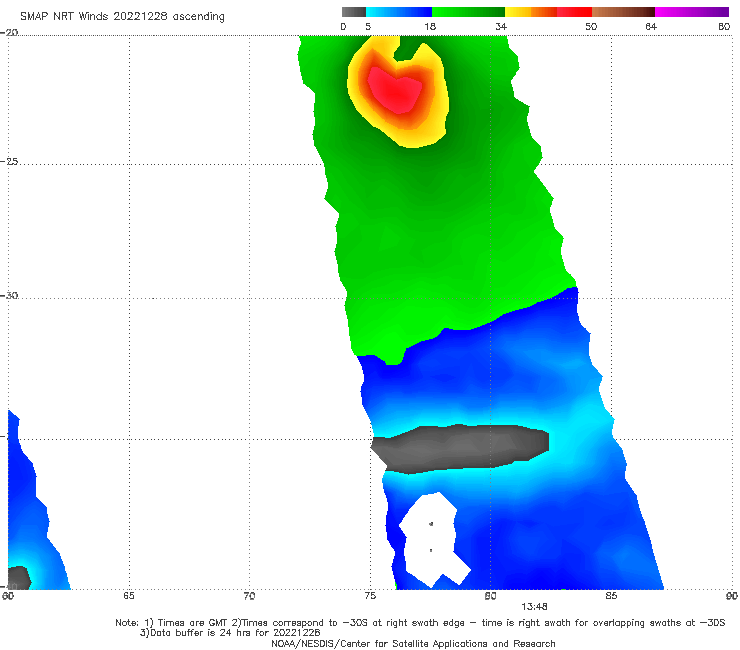The width and height of the screenshot is (740, 650).
Task: Click the '70' longitude axis label
Action: click(249, 596)
